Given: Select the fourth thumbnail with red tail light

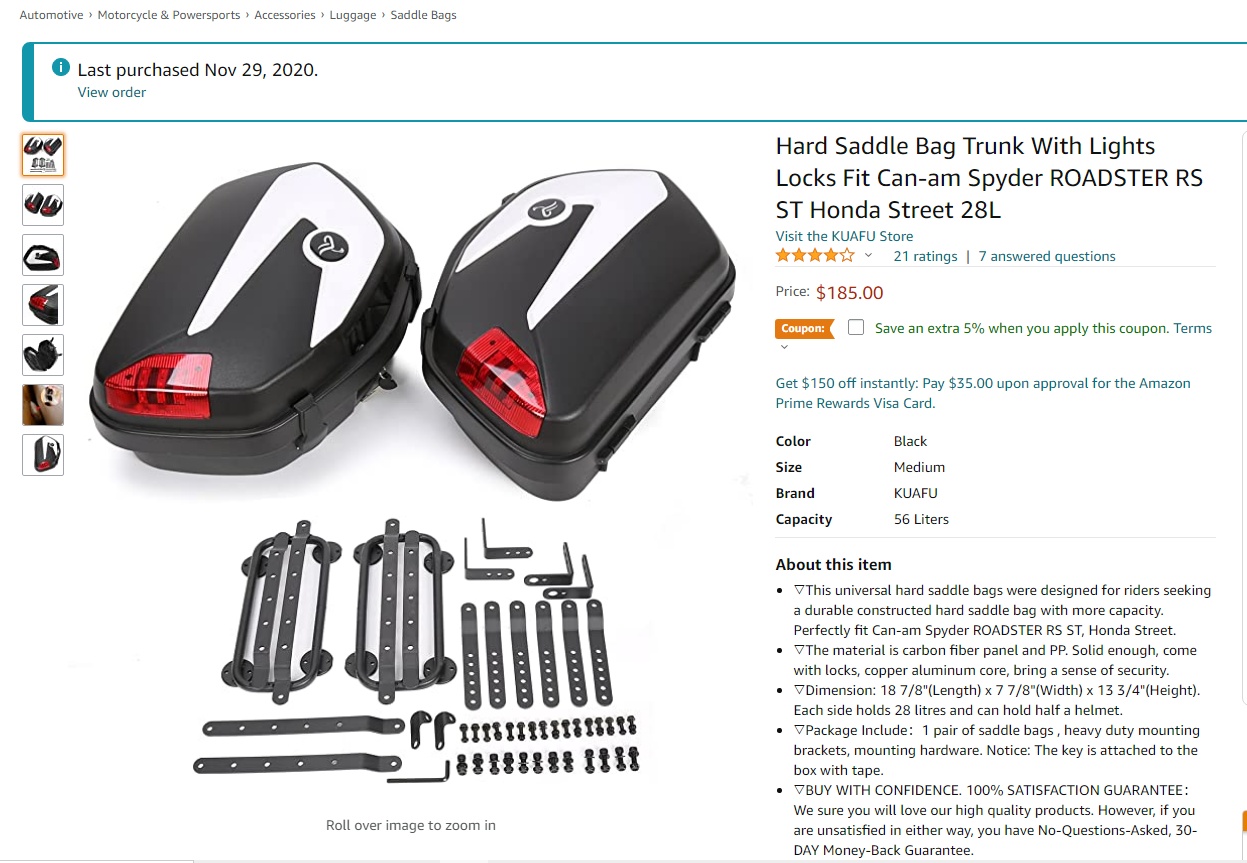Looking at the screenshot, I should pyautogui.click(x=43, y=305).
